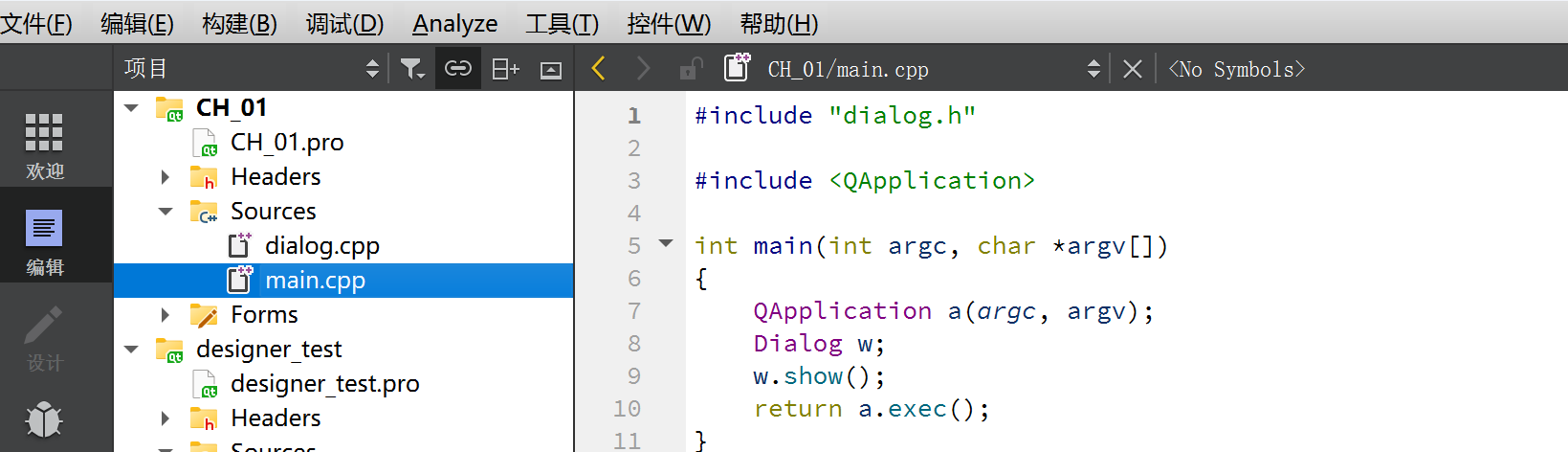Viewport: 1568px width, 452px height.
Task: Open the 控件(W) menu
Action: pos(669,23)
